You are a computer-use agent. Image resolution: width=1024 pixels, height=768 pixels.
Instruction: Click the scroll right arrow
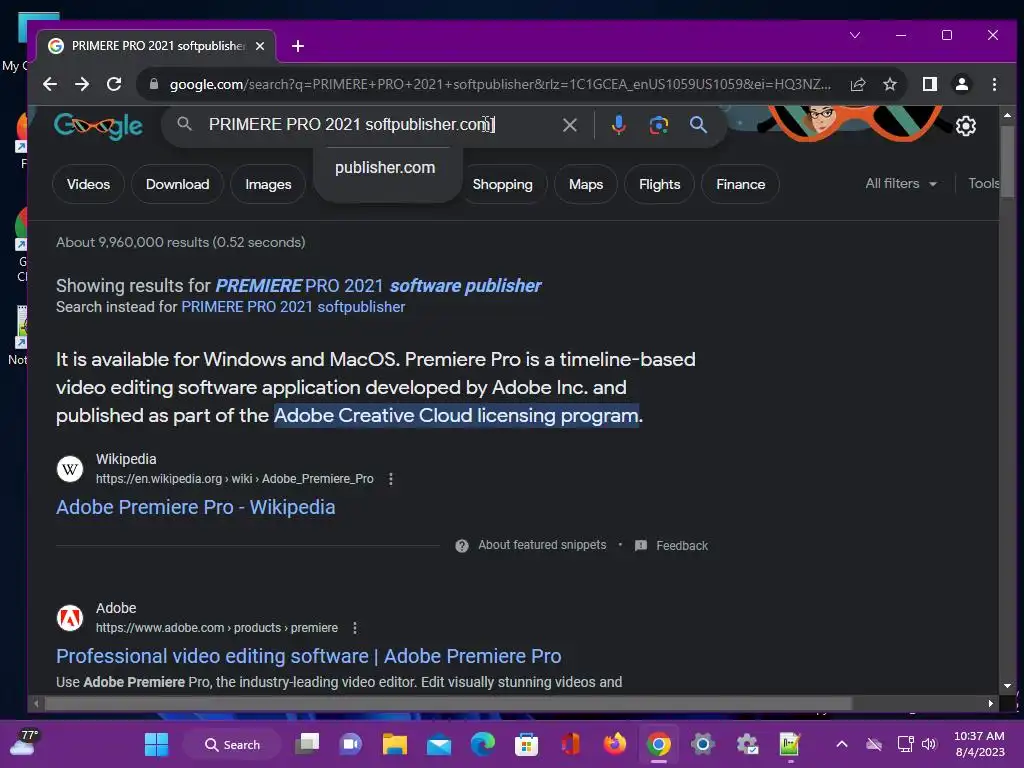[991, 703]
